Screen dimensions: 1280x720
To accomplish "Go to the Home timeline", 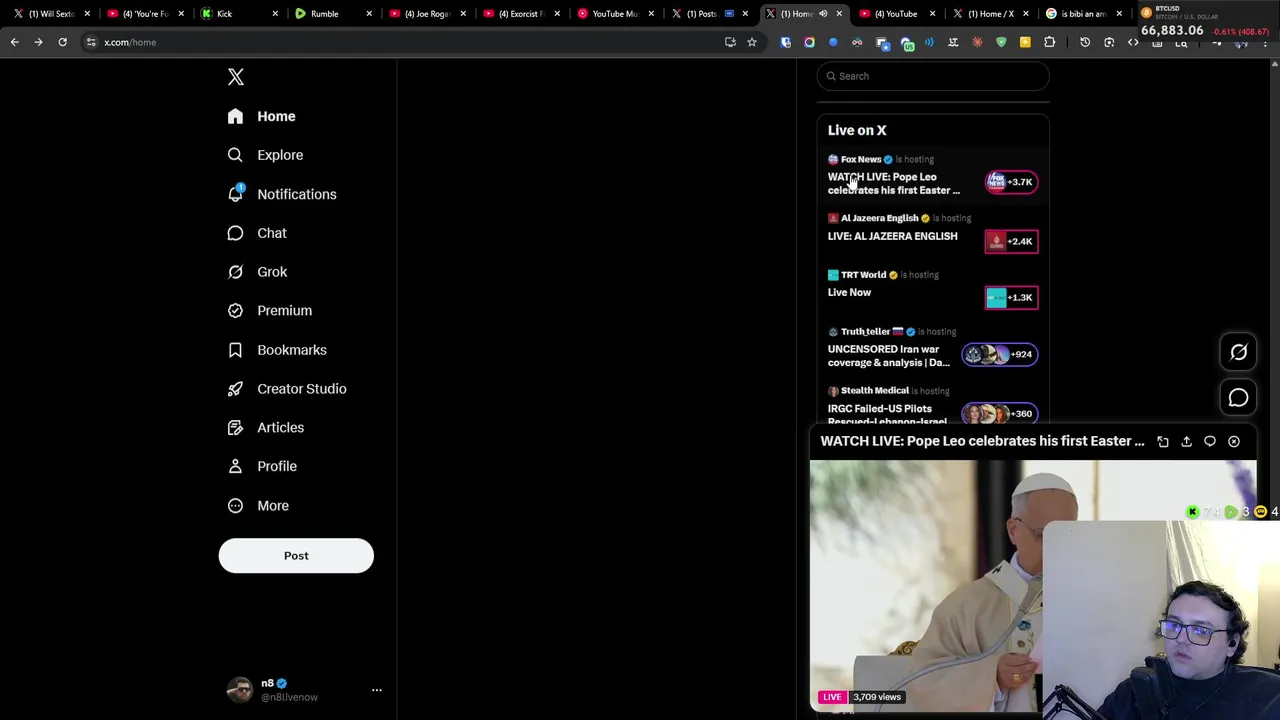I will click(262, 116).
